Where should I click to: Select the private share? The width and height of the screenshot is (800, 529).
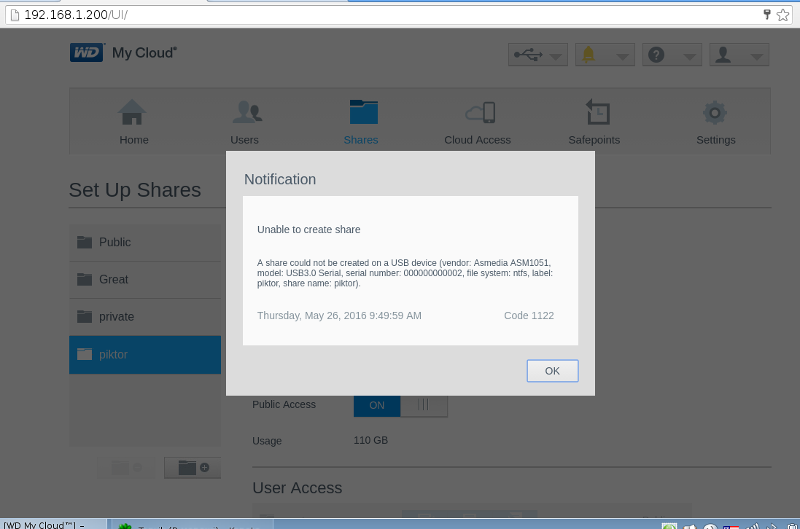tap(145, 316)
